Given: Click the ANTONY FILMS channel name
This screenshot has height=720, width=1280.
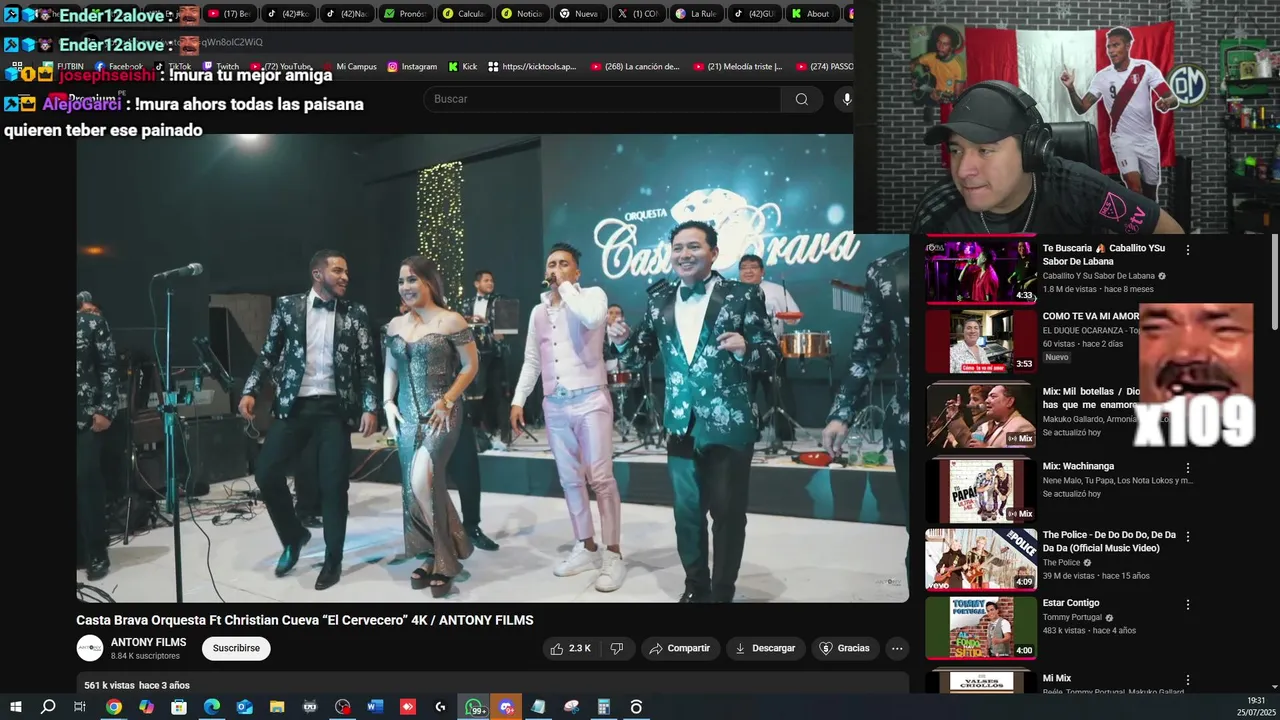Looking at the screenshot, I should point(148,642).
